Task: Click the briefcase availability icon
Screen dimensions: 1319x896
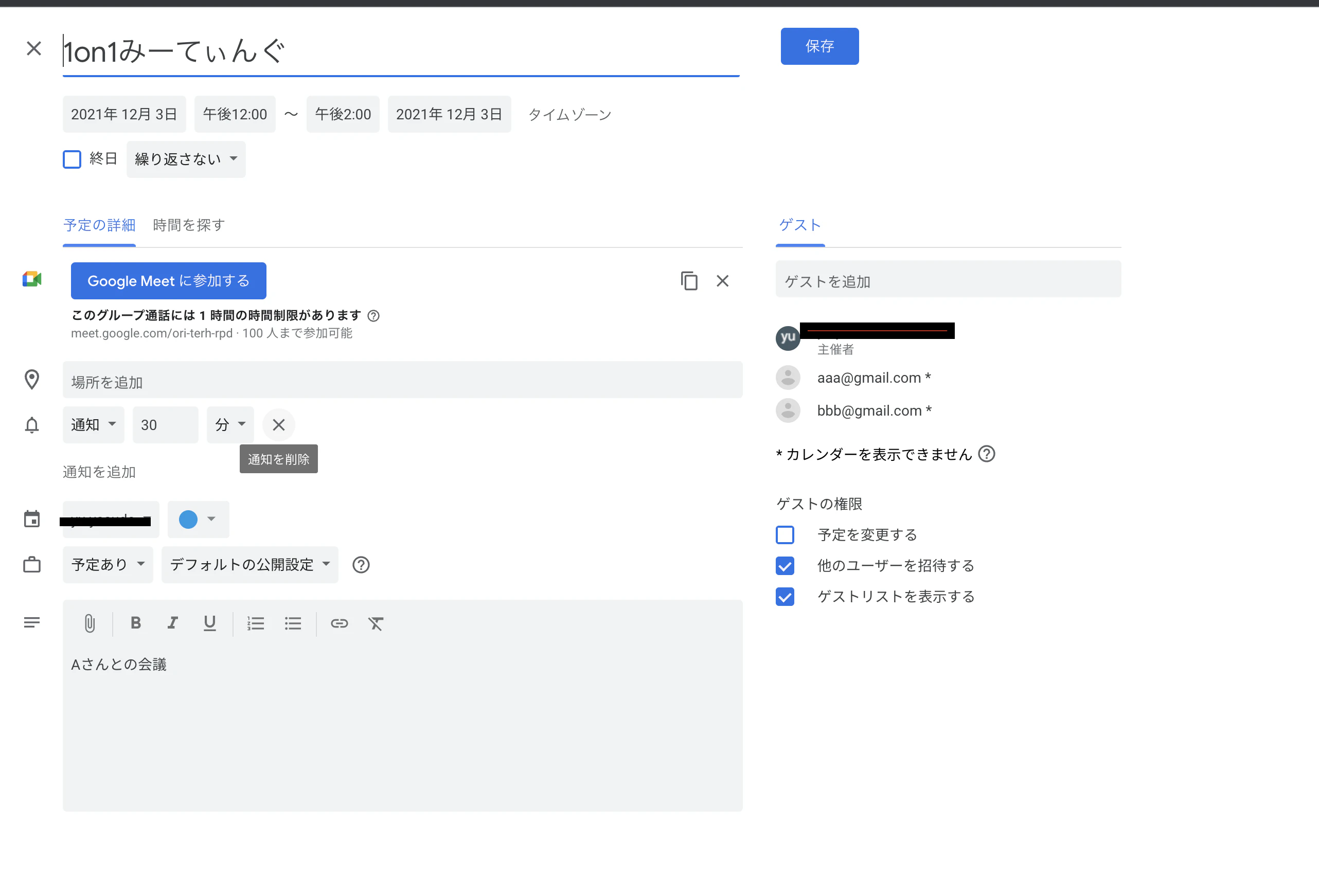Action: tap(32, 565)
